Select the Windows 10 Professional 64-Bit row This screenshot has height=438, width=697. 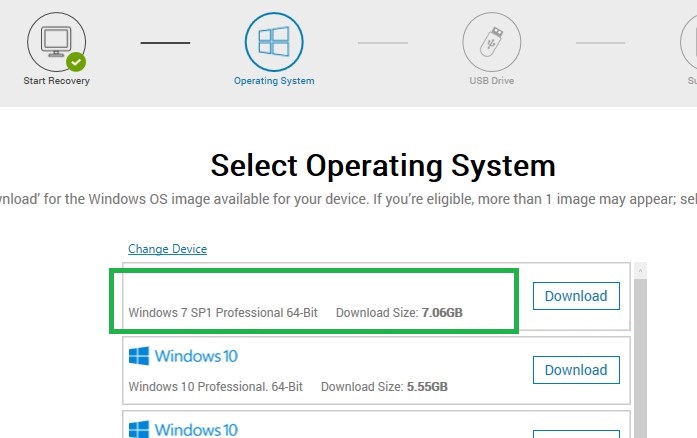coord(376,370)
